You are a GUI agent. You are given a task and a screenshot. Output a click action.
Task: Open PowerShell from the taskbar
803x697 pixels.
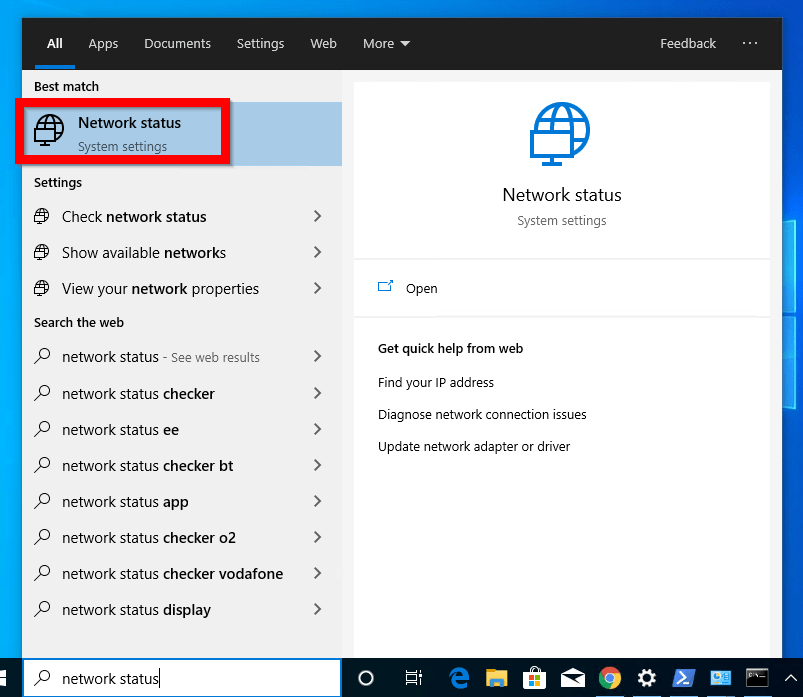(684, 678)
